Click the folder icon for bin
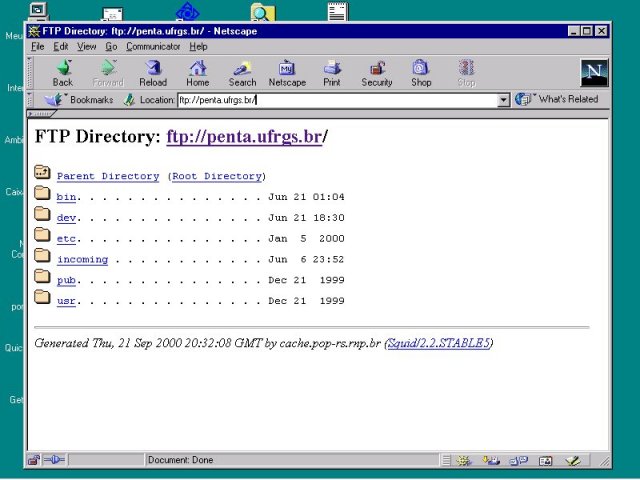The image size is (640, 480). click(42, 193)
